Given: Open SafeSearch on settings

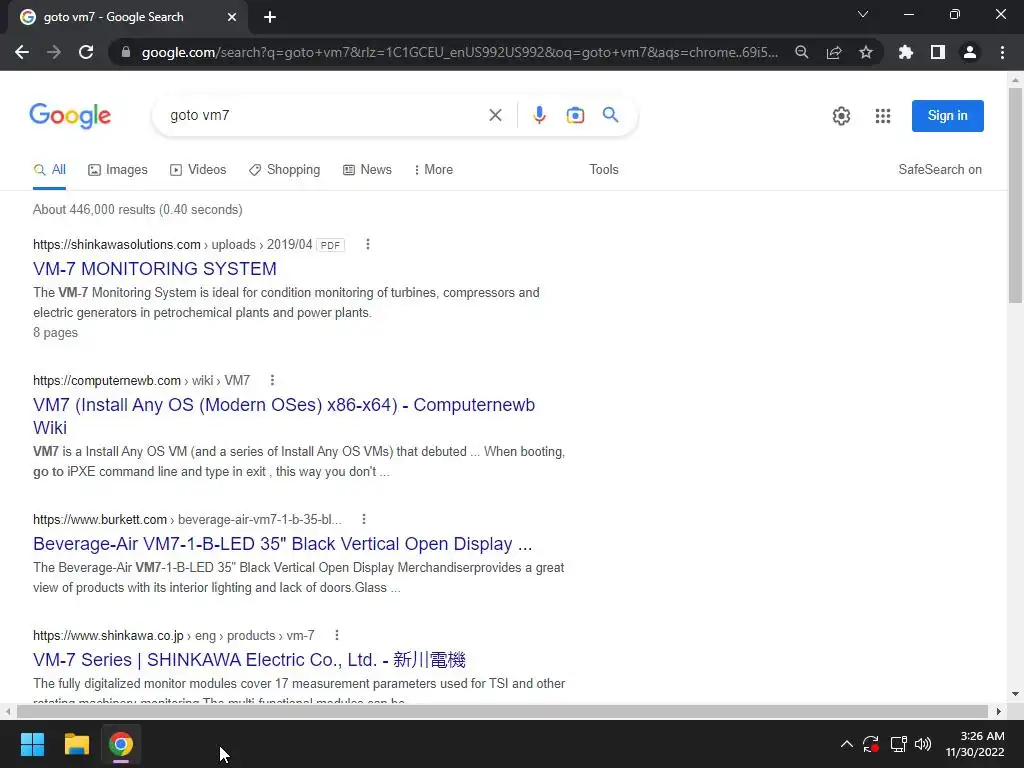Looking at the screenshot, I should (x=940, y=170).
